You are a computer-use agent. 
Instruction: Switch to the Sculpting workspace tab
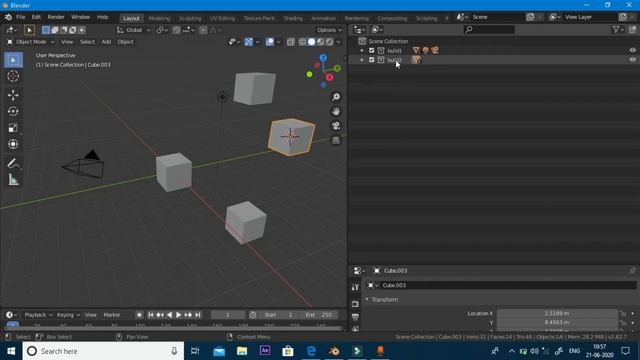point(190,18)
